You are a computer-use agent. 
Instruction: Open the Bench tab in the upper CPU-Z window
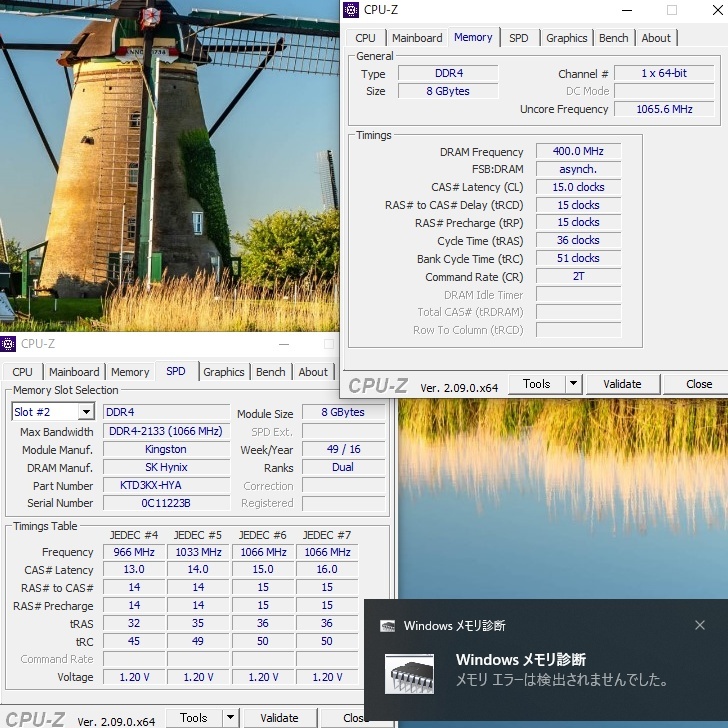pos(613,38)
